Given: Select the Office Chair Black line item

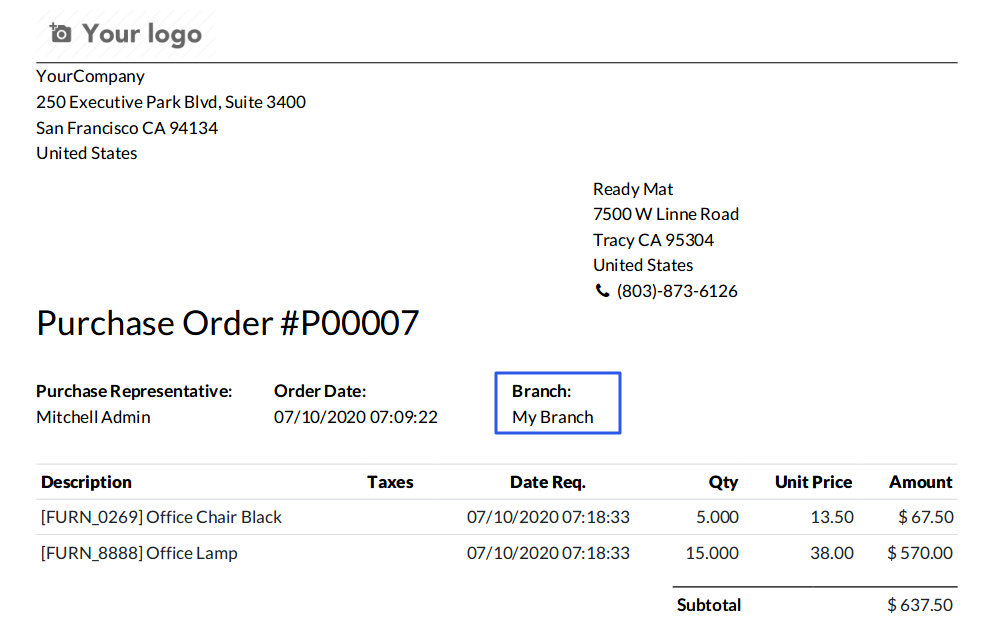Looking at the screenshot, I should tap(161, 517).
